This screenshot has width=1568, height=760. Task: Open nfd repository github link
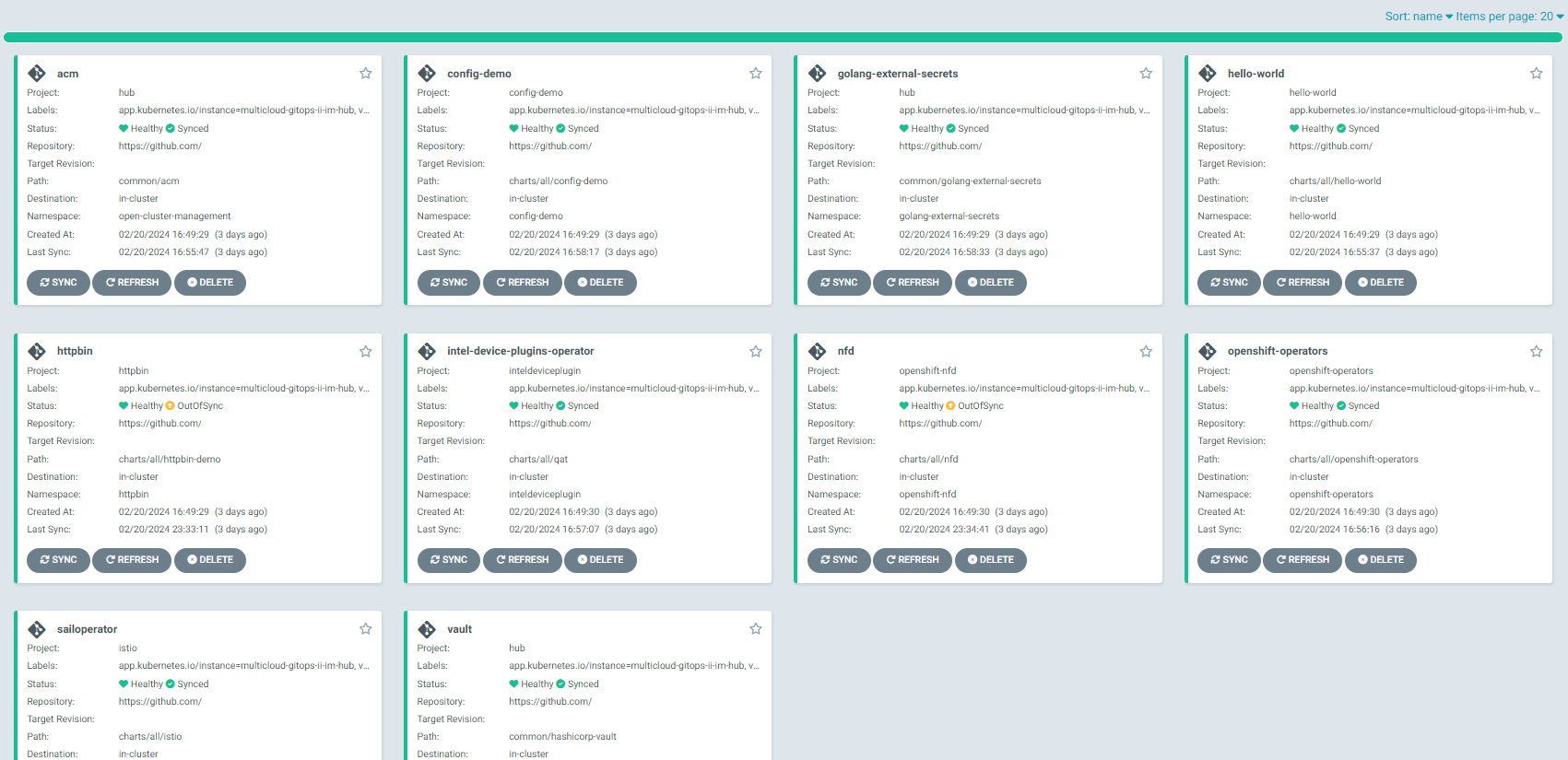940,424
